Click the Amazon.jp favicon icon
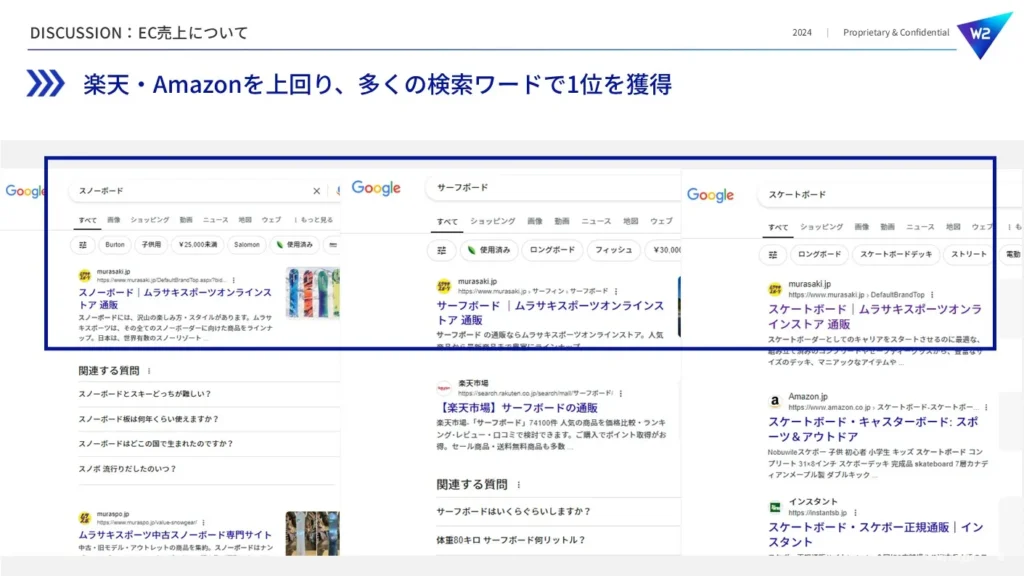The image size is (1024, 576). (x=775, y=401)
